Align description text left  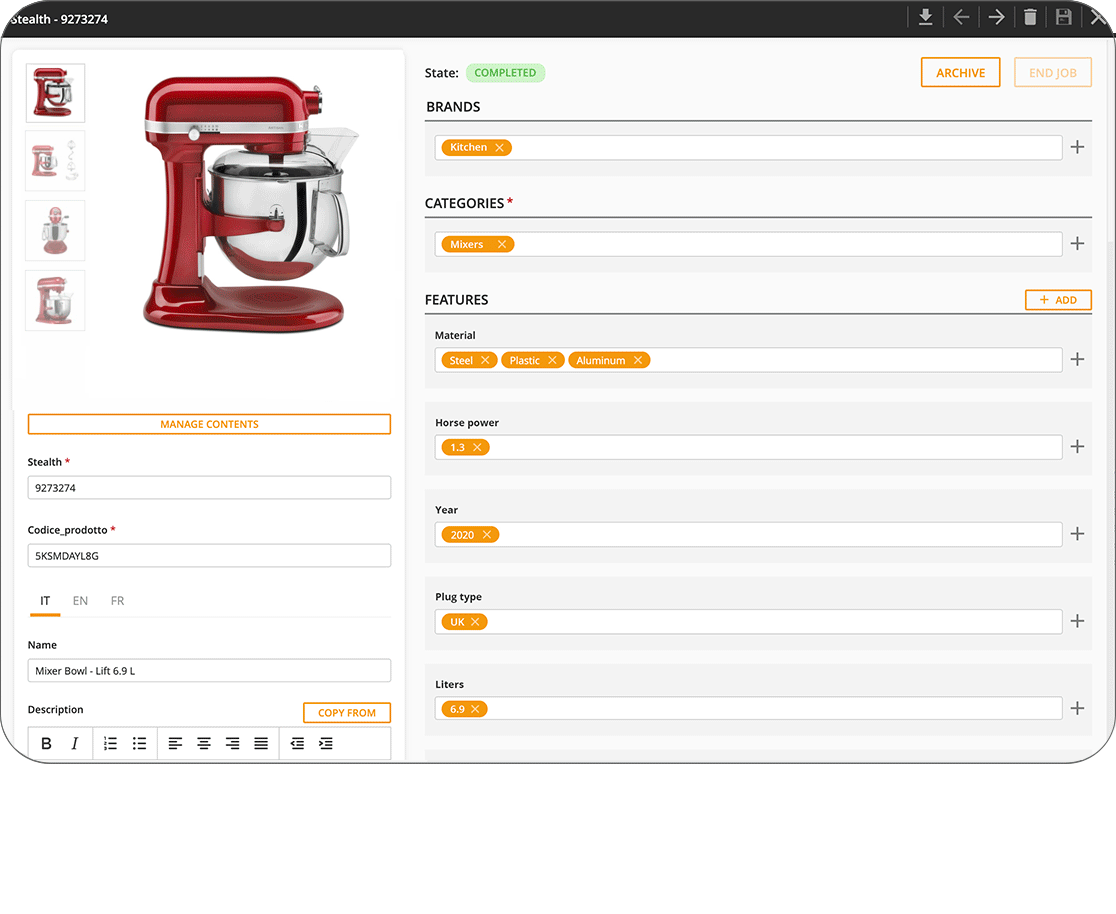pos(175,743)
